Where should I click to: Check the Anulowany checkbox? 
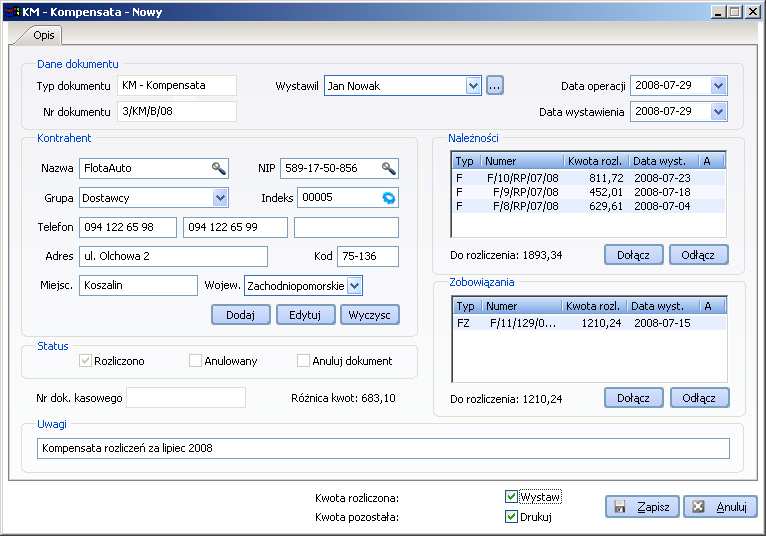pyautogui.click(x=195, y=361)
